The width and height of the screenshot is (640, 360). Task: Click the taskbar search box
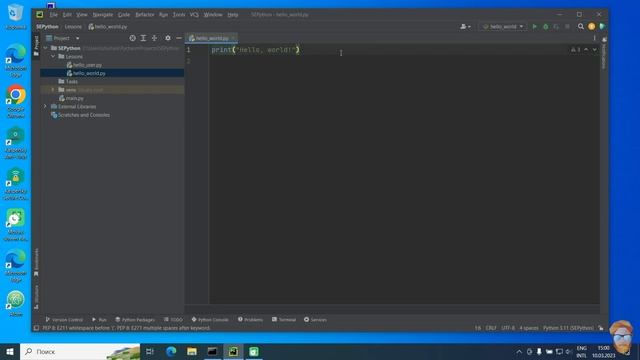[x=80, y=351]
